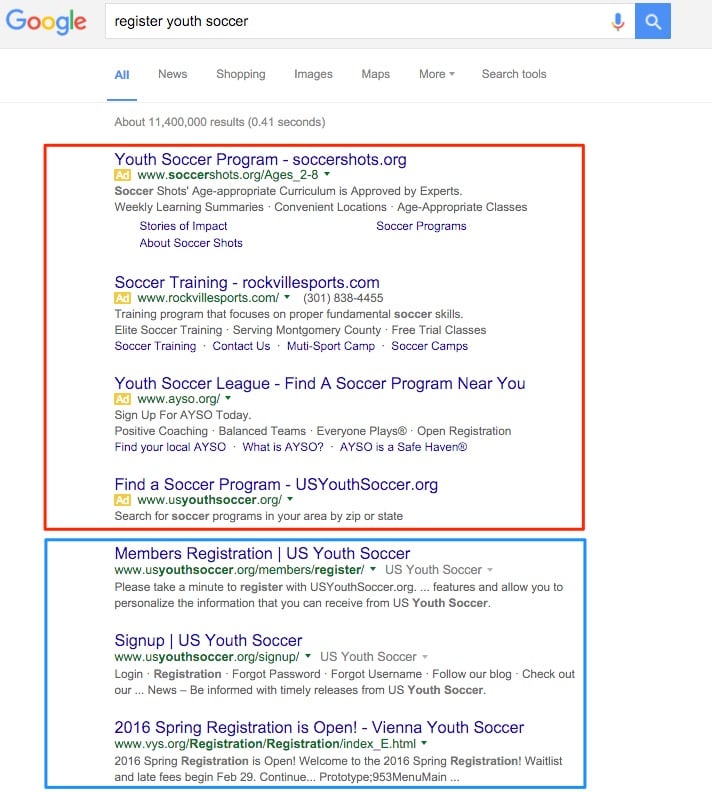Open Signup | US Youth Soccer result

coord(208,640)
